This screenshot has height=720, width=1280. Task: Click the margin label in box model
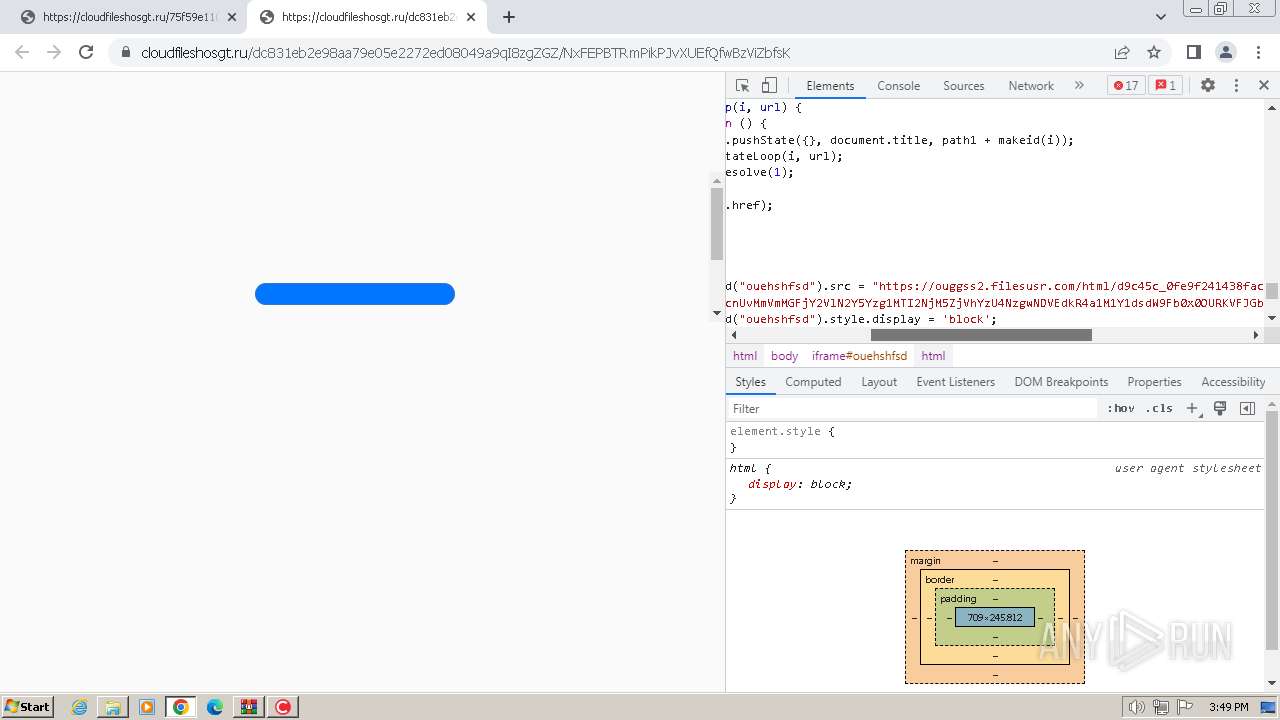tap(925, 561)
